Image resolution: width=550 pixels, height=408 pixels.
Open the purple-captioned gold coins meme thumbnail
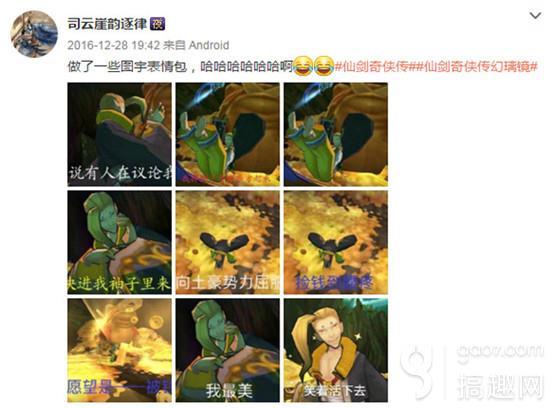pyautogui.click(x=336, y=242)
